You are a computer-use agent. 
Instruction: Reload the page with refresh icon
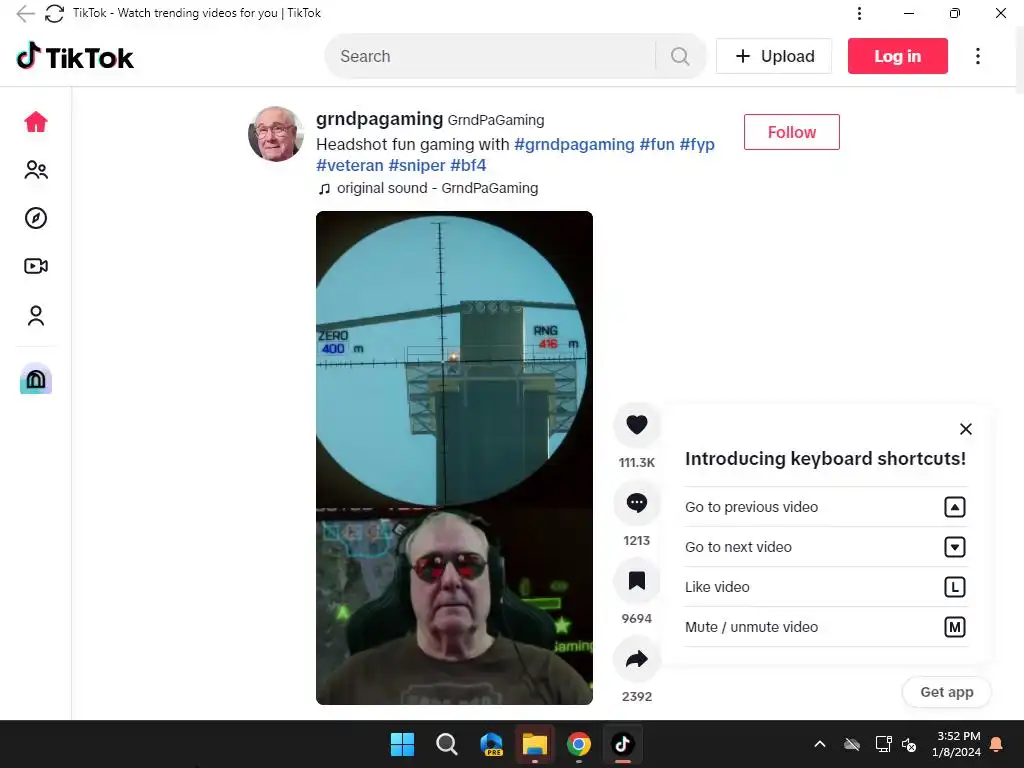click(54, 13)
